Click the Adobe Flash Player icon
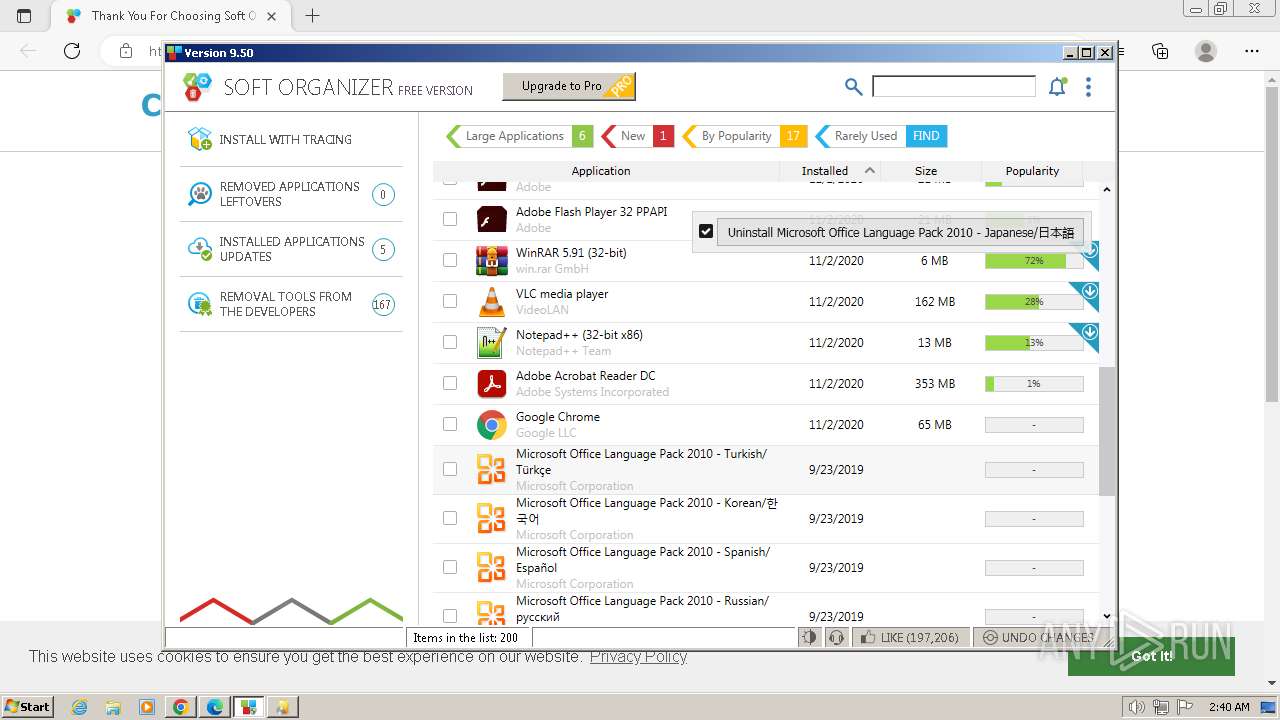 coord(491,219)
